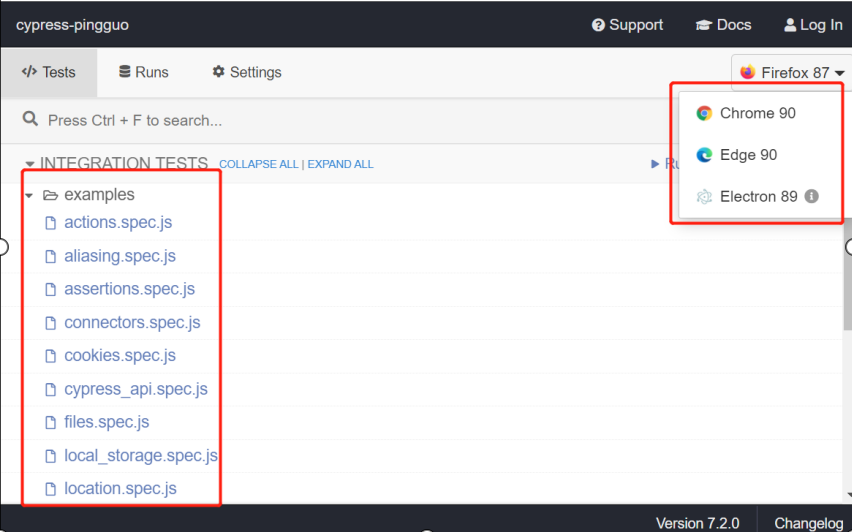Open the Tests tab
Screen dimensions: 852x532
pos(49,72)
